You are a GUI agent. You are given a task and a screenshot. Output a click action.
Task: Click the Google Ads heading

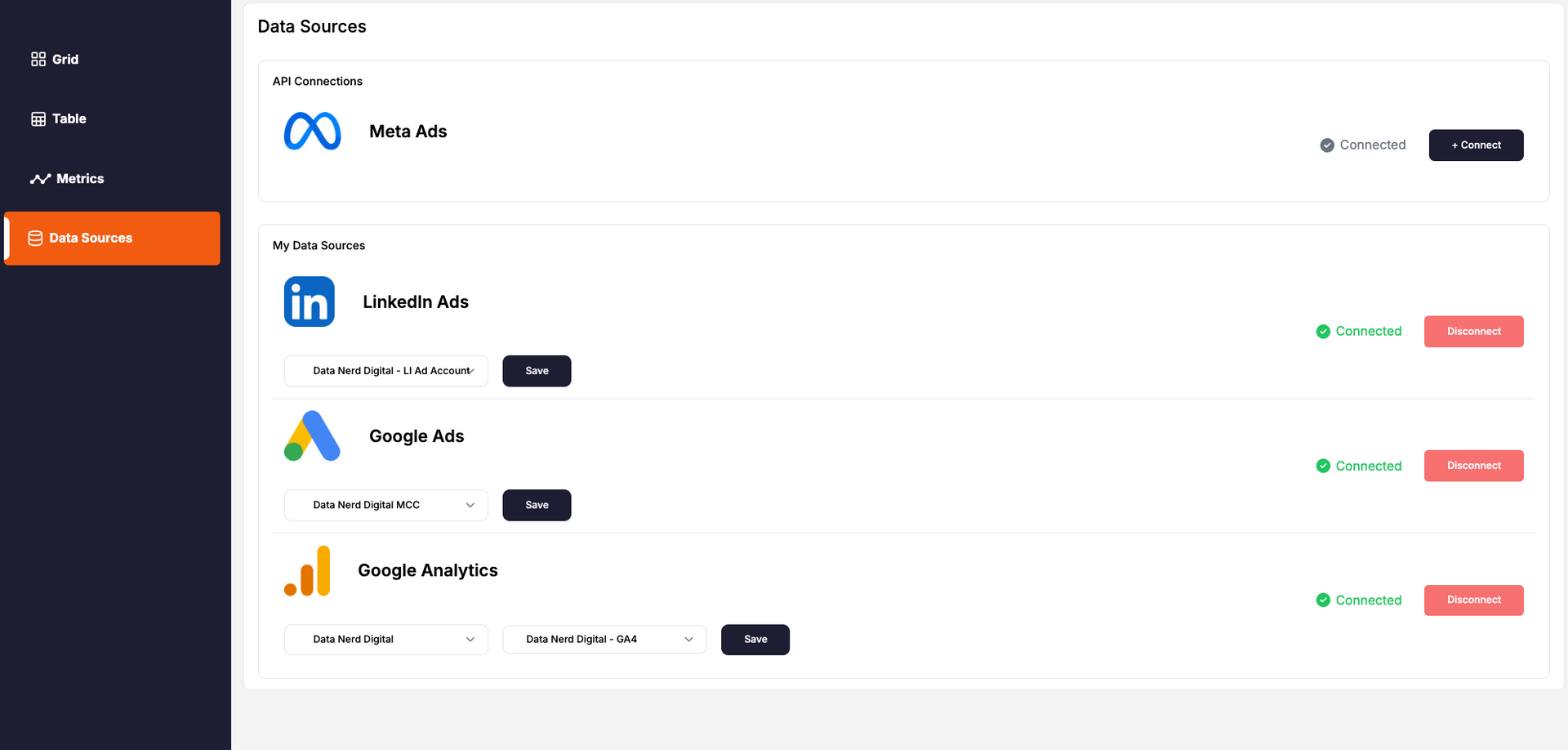(x=416, y=436)
